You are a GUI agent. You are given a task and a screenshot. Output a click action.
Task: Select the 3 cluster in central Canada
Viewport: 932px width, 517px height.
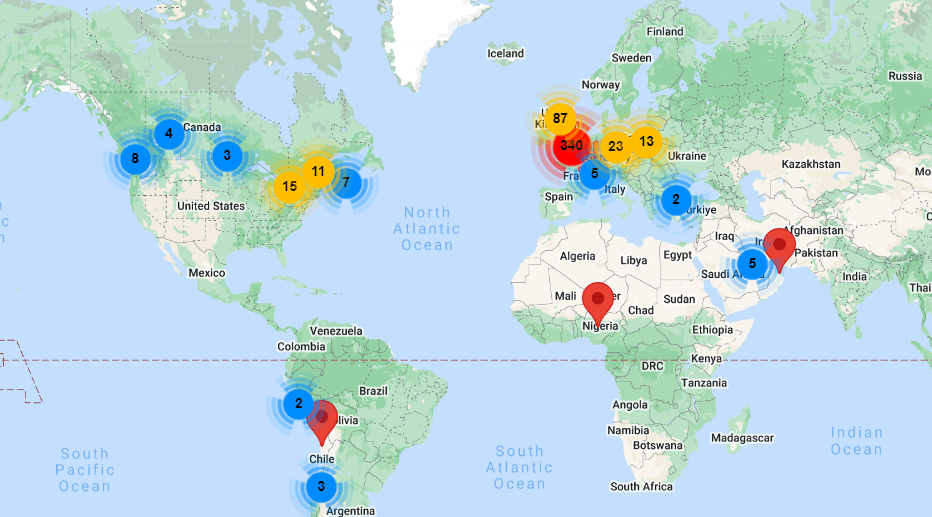pyautogui.click(x=227, y=155)
